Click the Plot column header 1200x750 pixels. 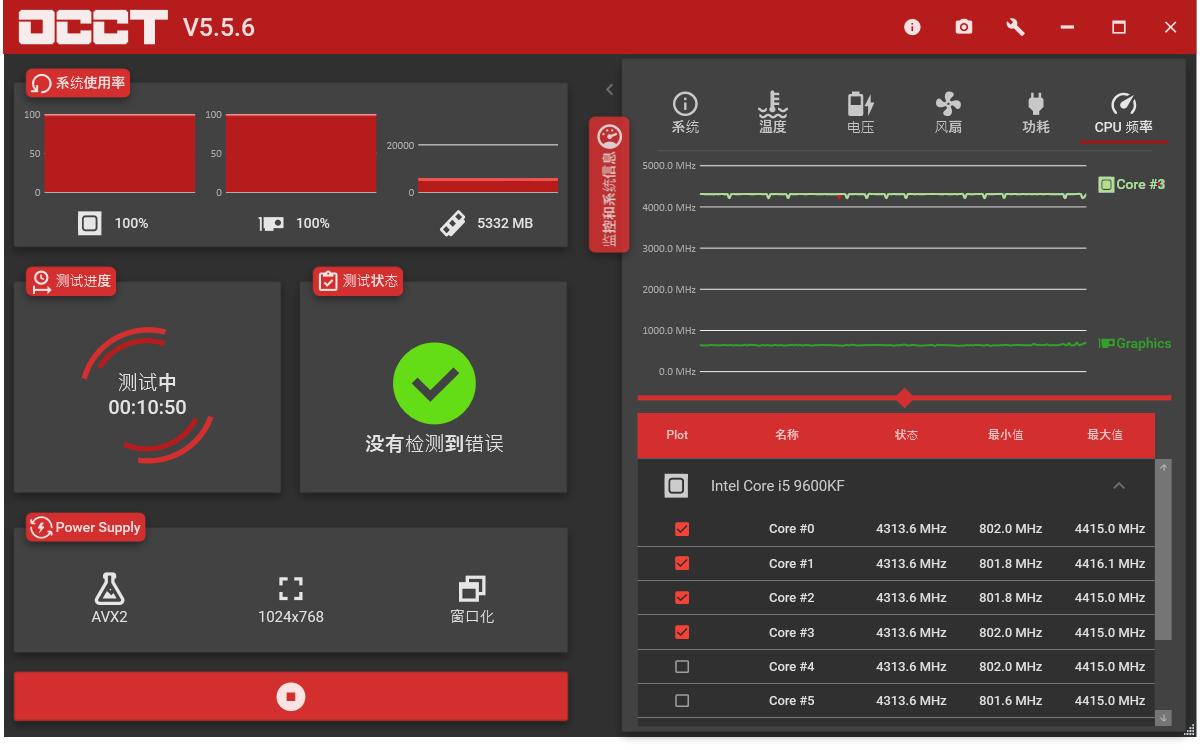click(x=677, y=435)
